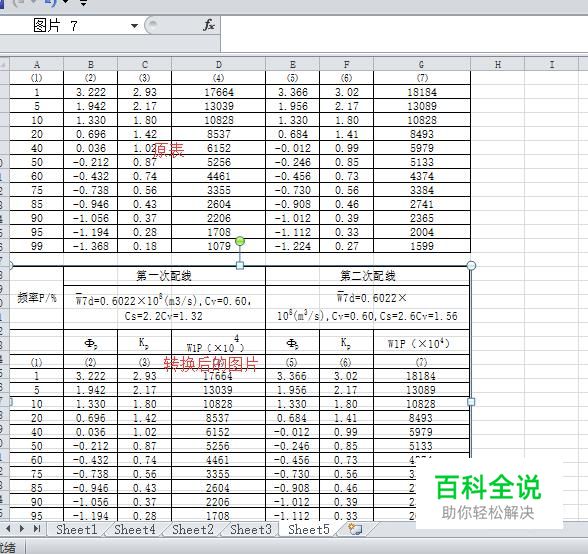Click the (7) header cell in column G
Viewport: 588px width, 554px height.
pyautogui.click(x=422, y=78)
